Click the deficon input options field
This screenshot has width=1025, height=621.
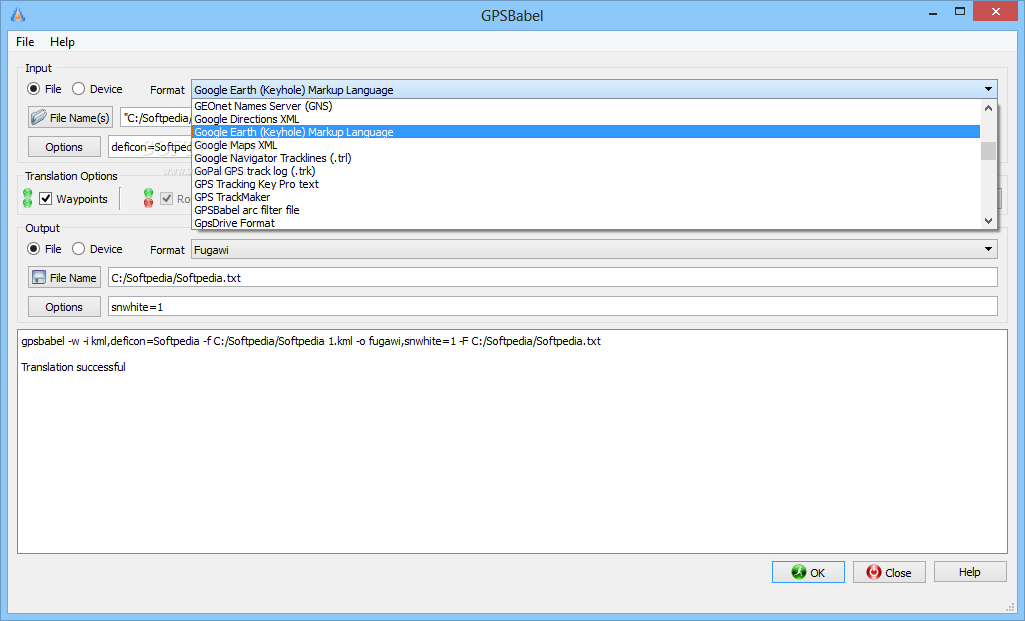pyautogui.click(x=150, y=146)
